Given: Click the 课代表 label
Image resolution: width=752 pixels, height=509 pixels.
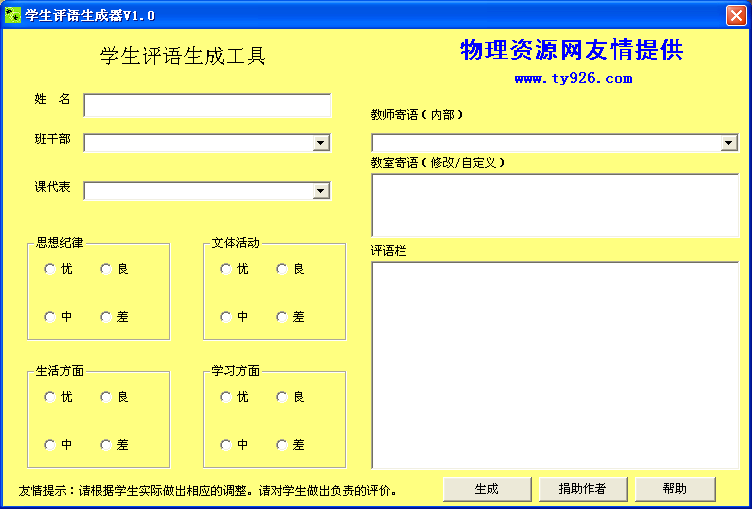Looking at the screenshot, I should [x=53, y=187].
